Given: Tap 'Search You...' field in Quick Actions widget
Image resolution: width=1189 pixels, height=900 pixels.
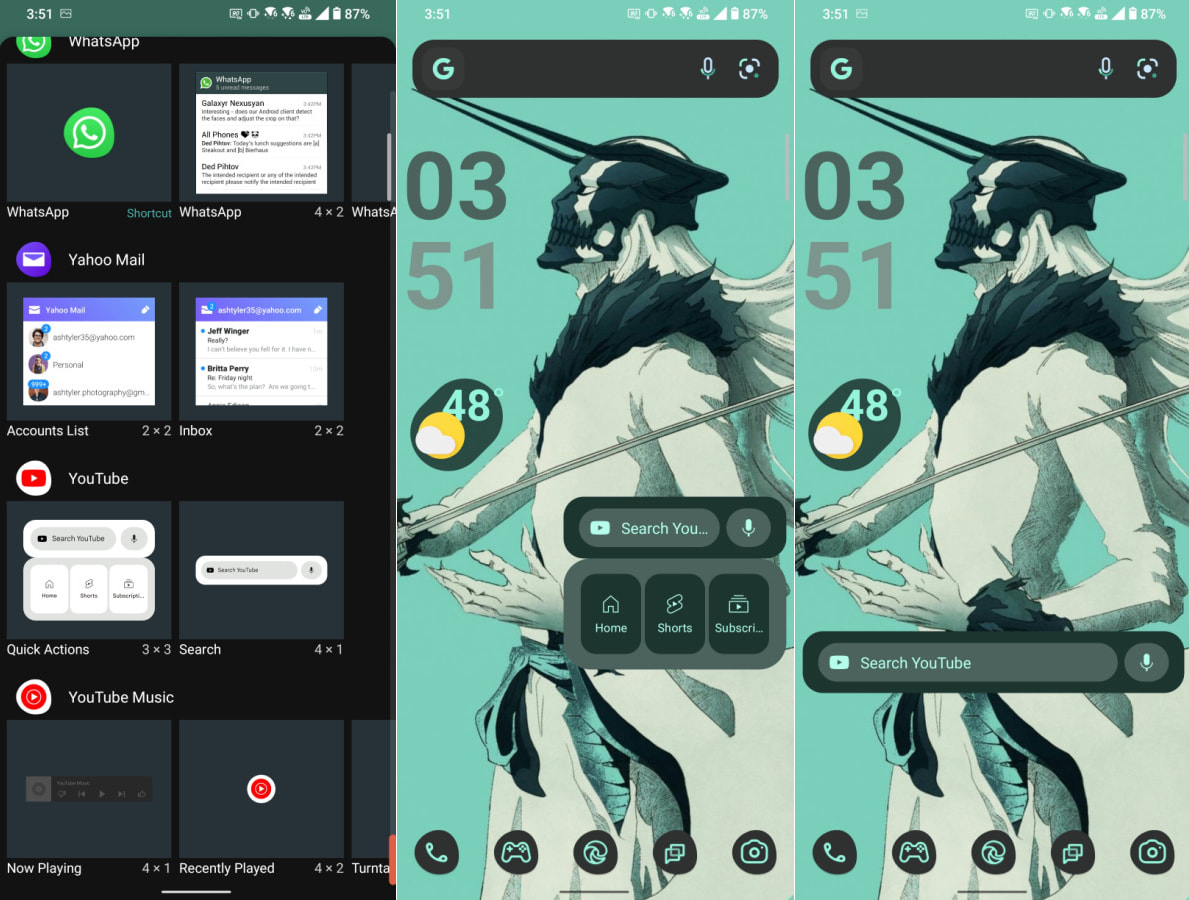Looking at the screenshot, I should pyautogui.click(x=650, y=528).
